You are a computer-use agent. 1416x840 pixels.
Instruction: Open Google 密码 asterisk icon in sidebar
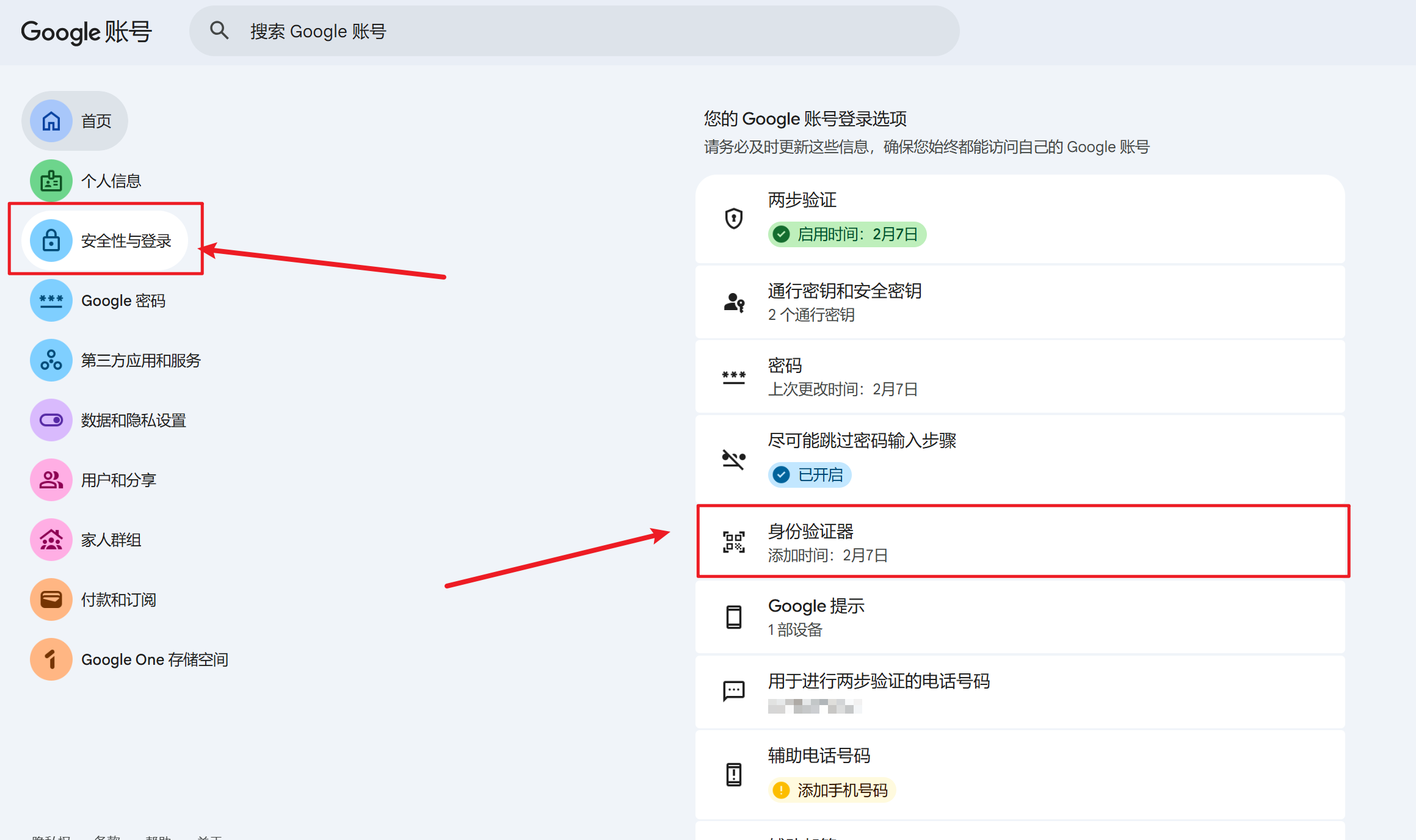point(51,300)
